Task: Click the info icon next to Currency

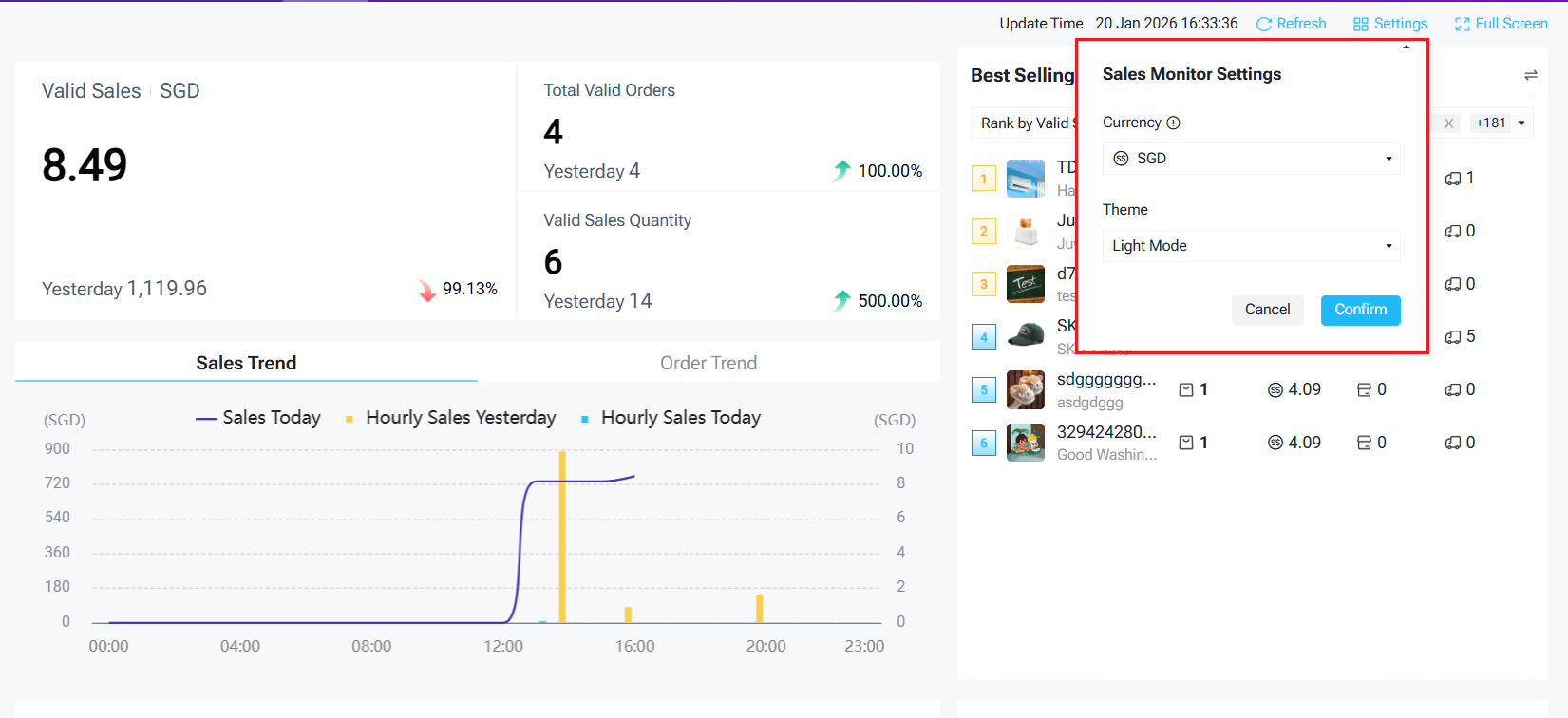Action: (1173, 123)
